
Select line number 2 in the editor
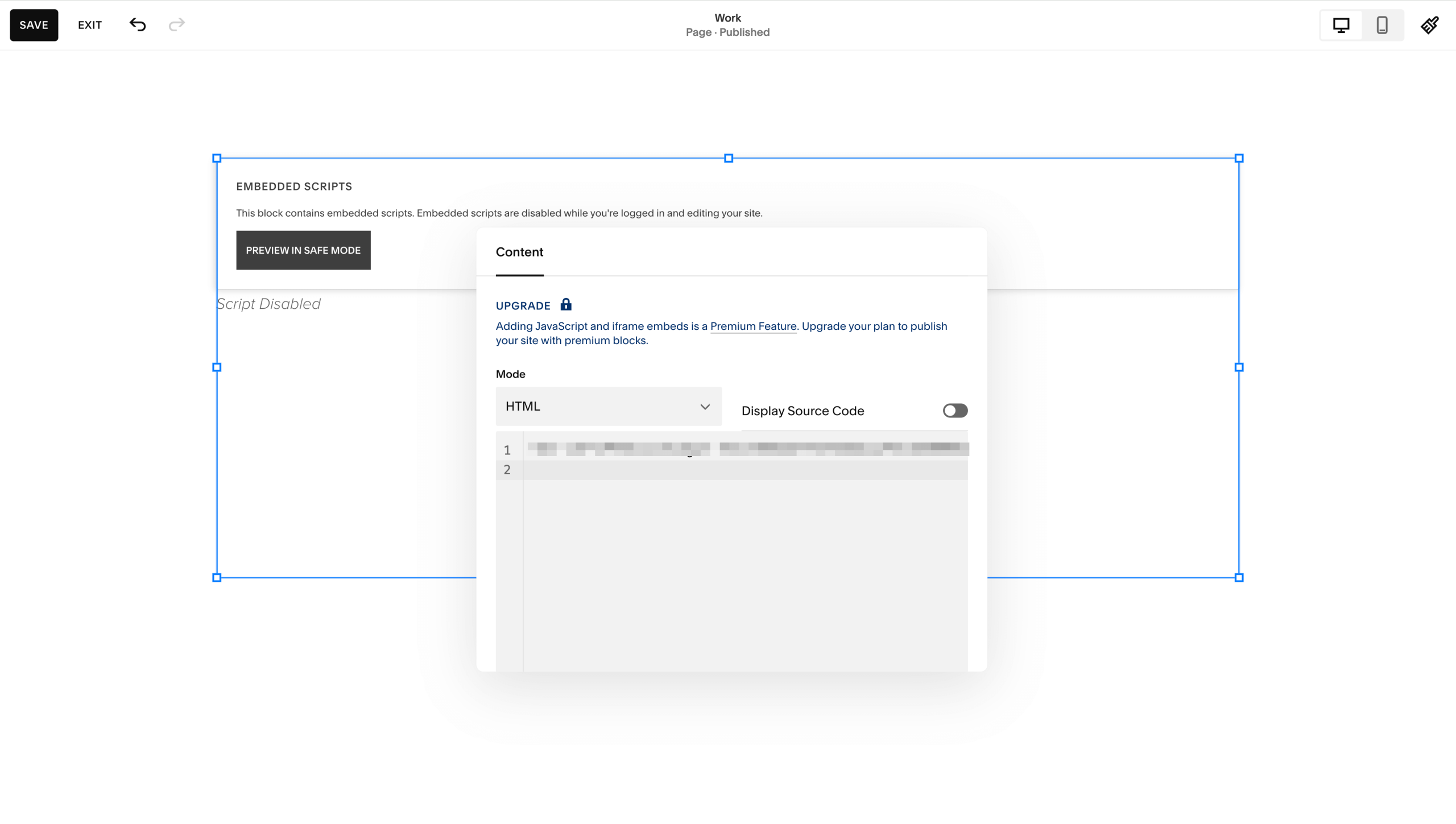coord(507,469)
